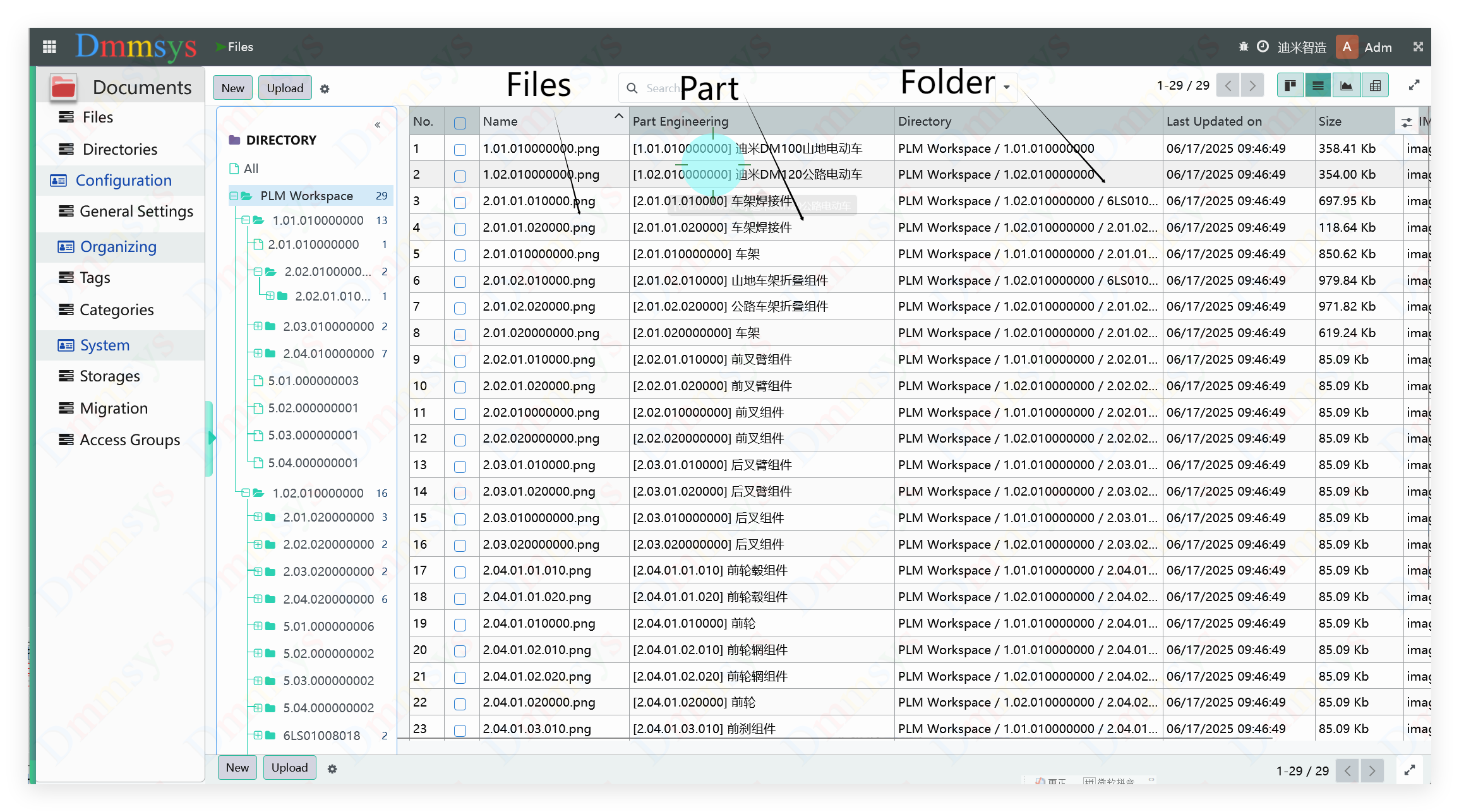Collapse the 2.02.0100000... folder node
This screenshot has width=1459, height=812.
257,272
